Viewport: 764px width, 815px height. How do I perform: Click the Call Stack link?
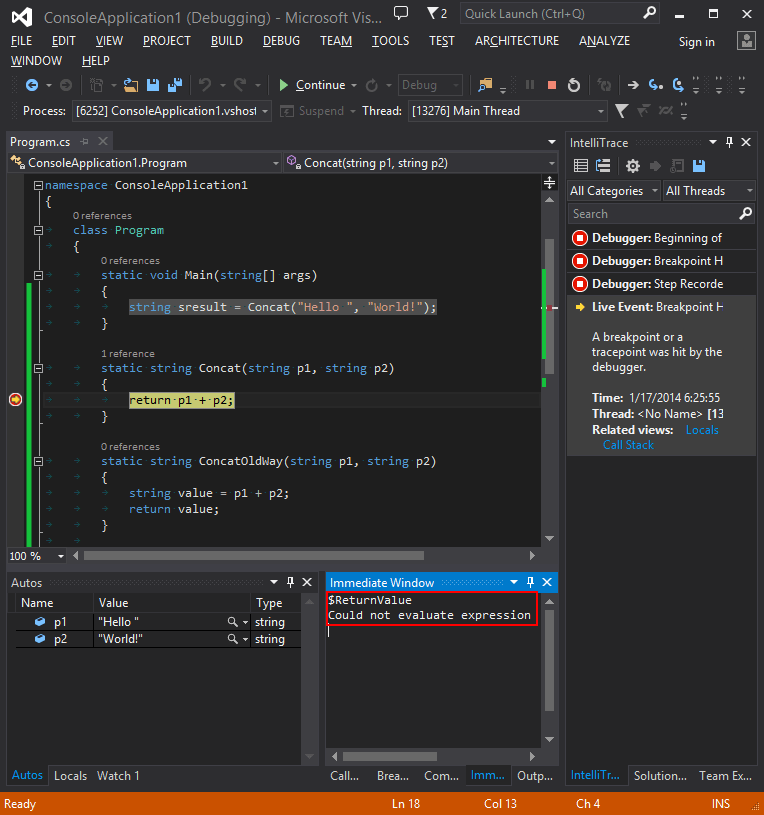(628, 445)
